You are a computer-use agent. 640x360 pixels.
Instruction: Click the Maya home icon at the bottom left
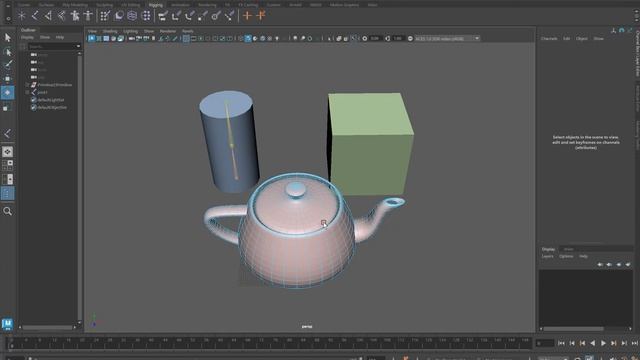coord(7,324)
